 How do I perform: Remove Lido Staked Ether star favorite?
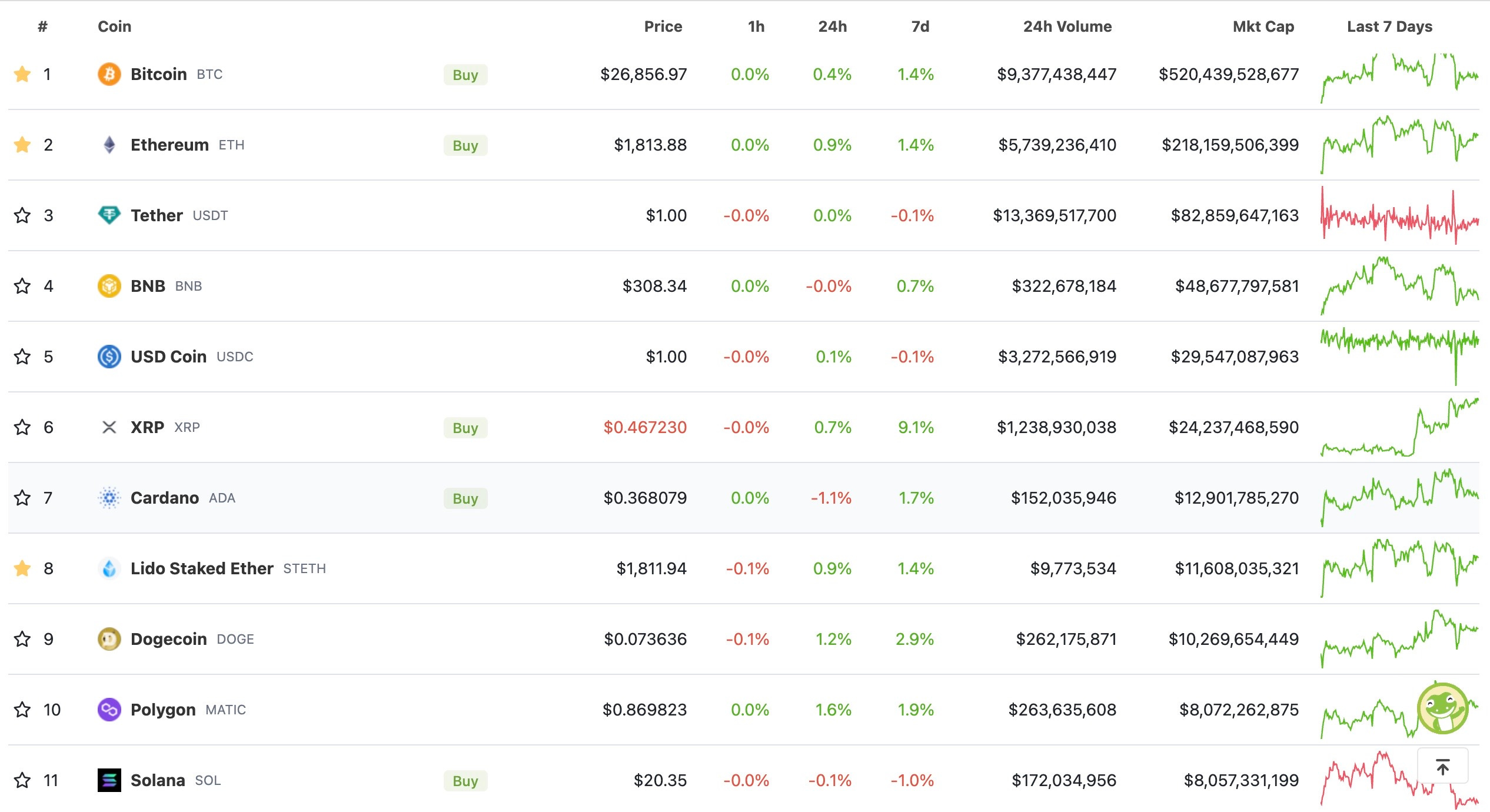pos(22,568)
